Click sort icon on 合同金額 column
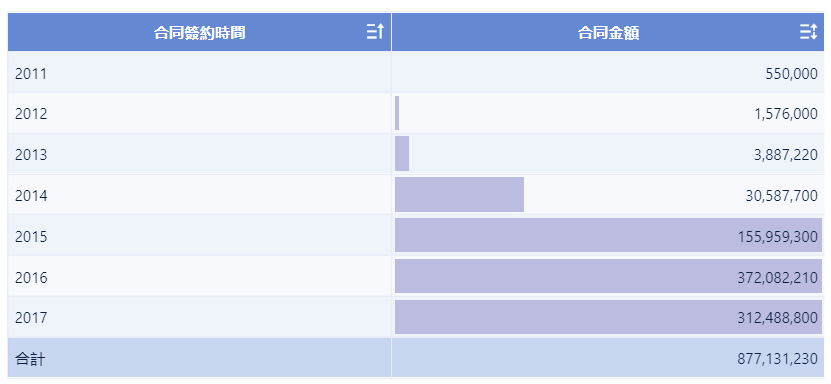Screen dimensions: 831x384 [809, 32]
